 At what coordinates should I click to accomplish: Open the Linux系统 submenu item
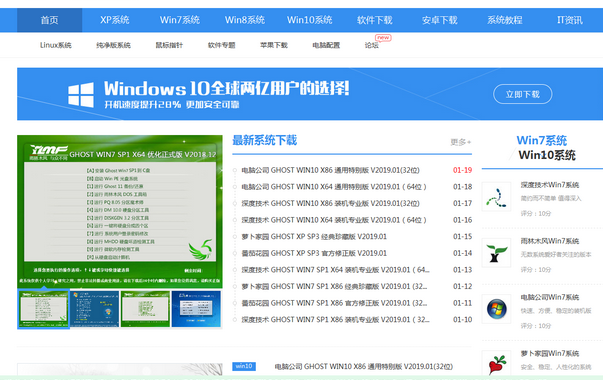coord(56,45)
